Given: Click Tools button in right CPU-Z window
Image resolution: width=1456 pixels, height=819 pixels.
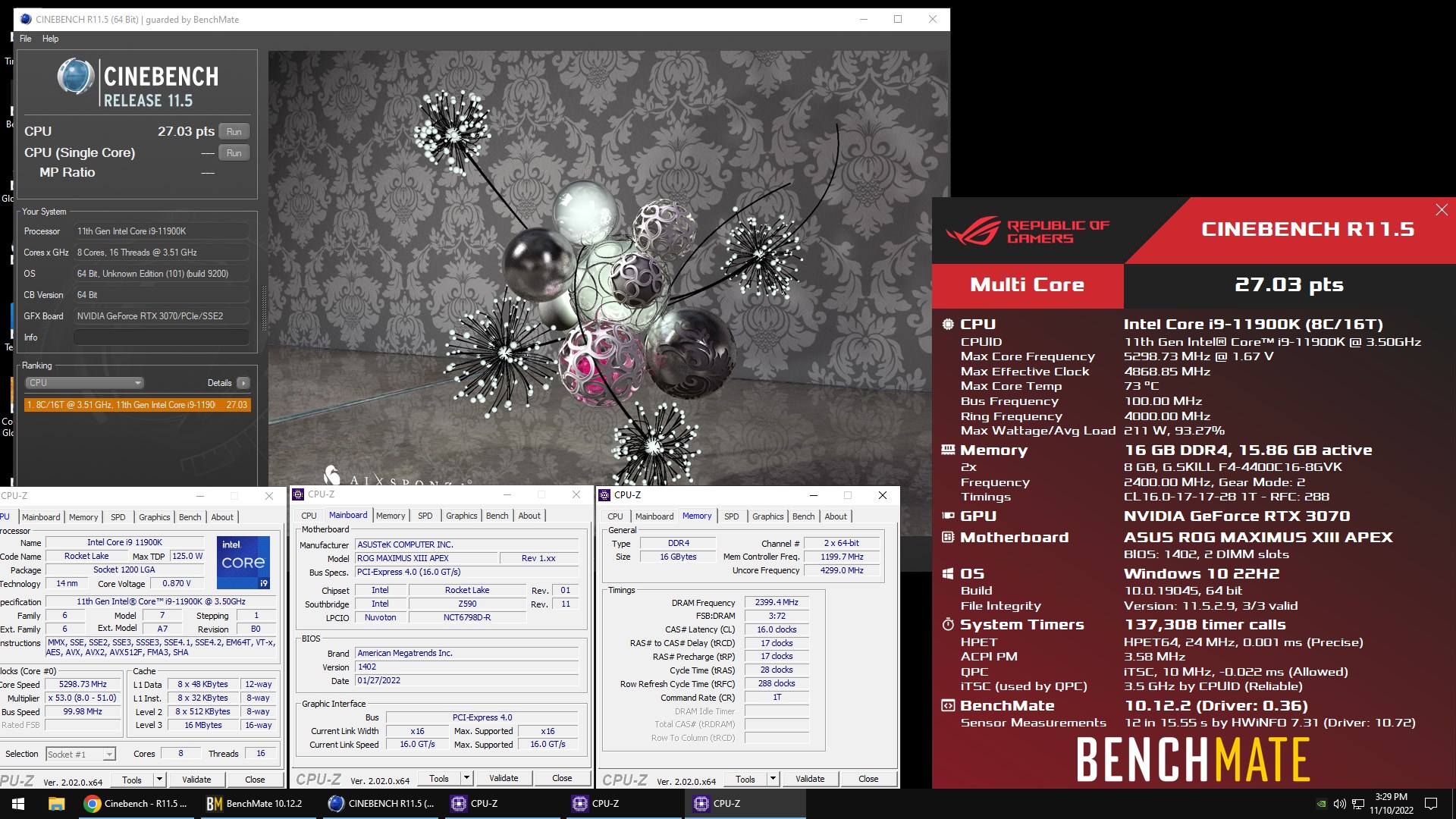Looking at the screenshot, I should [x=745, y=779].
